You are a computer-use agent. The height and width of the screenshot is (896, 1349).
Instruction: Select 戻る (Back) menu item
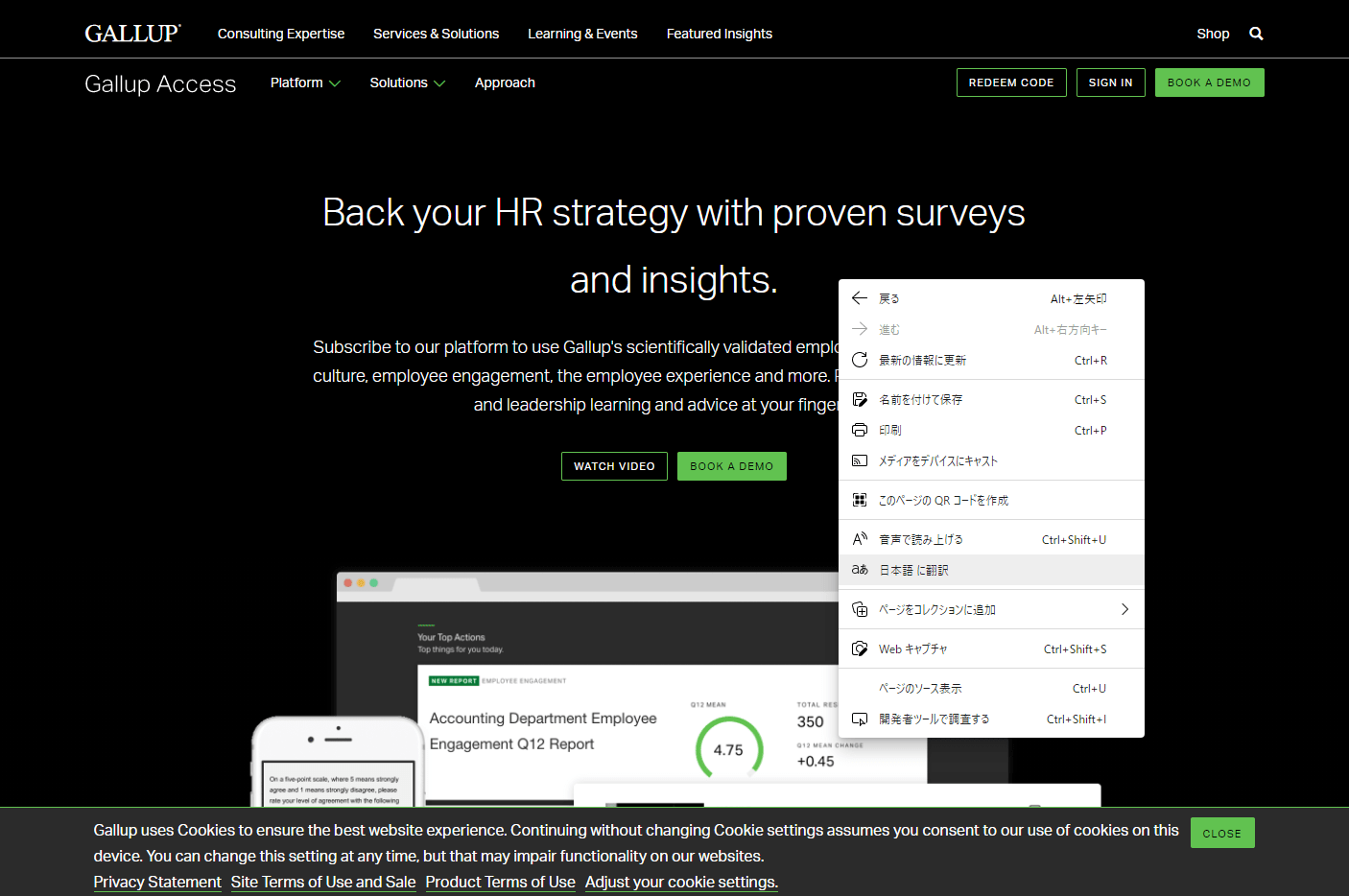991,298
